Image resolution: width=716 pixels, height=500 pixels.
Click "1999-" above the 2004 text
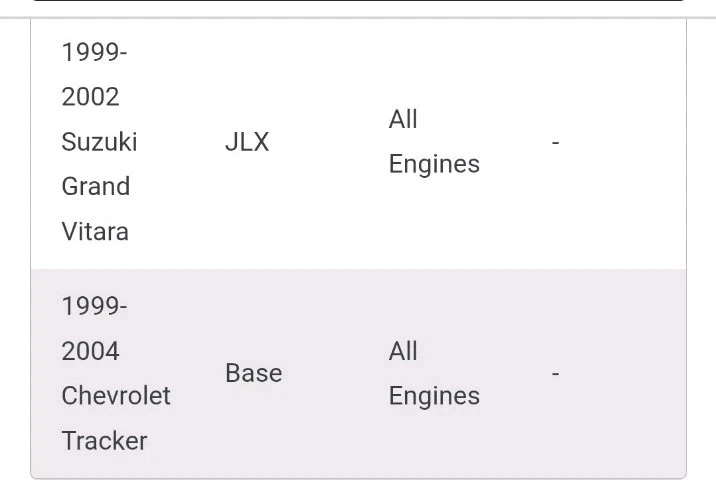pos(95,306)
